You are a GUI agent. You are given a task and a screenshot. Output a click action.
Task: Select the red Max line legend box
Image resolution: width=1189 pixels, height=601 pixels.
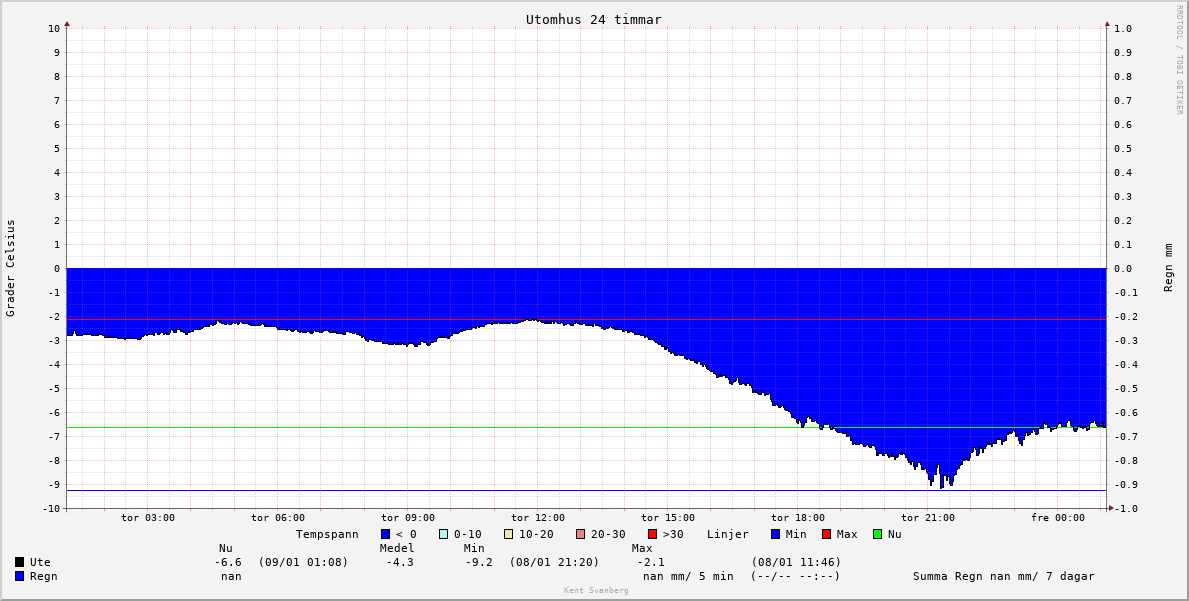827,534
